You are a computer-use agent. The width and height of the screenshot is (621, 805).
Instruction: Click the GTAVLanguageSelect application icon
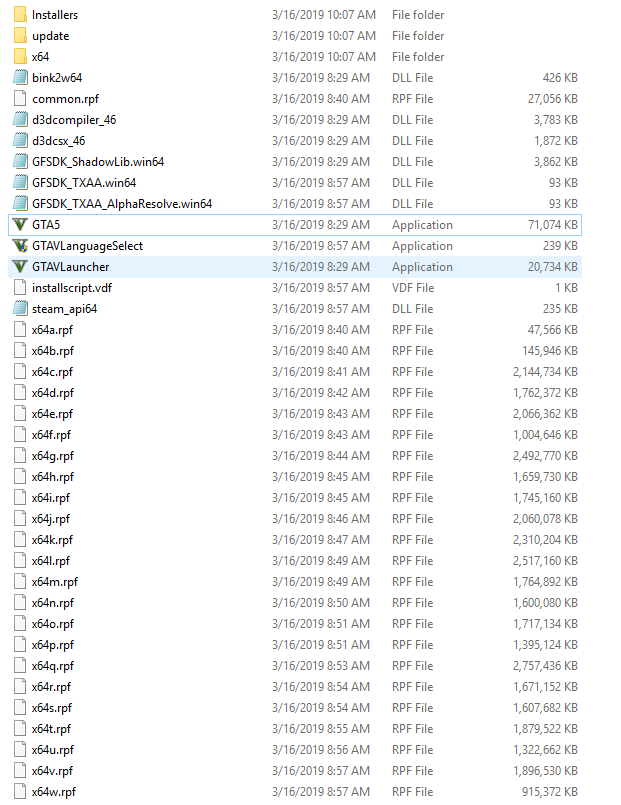20,246
